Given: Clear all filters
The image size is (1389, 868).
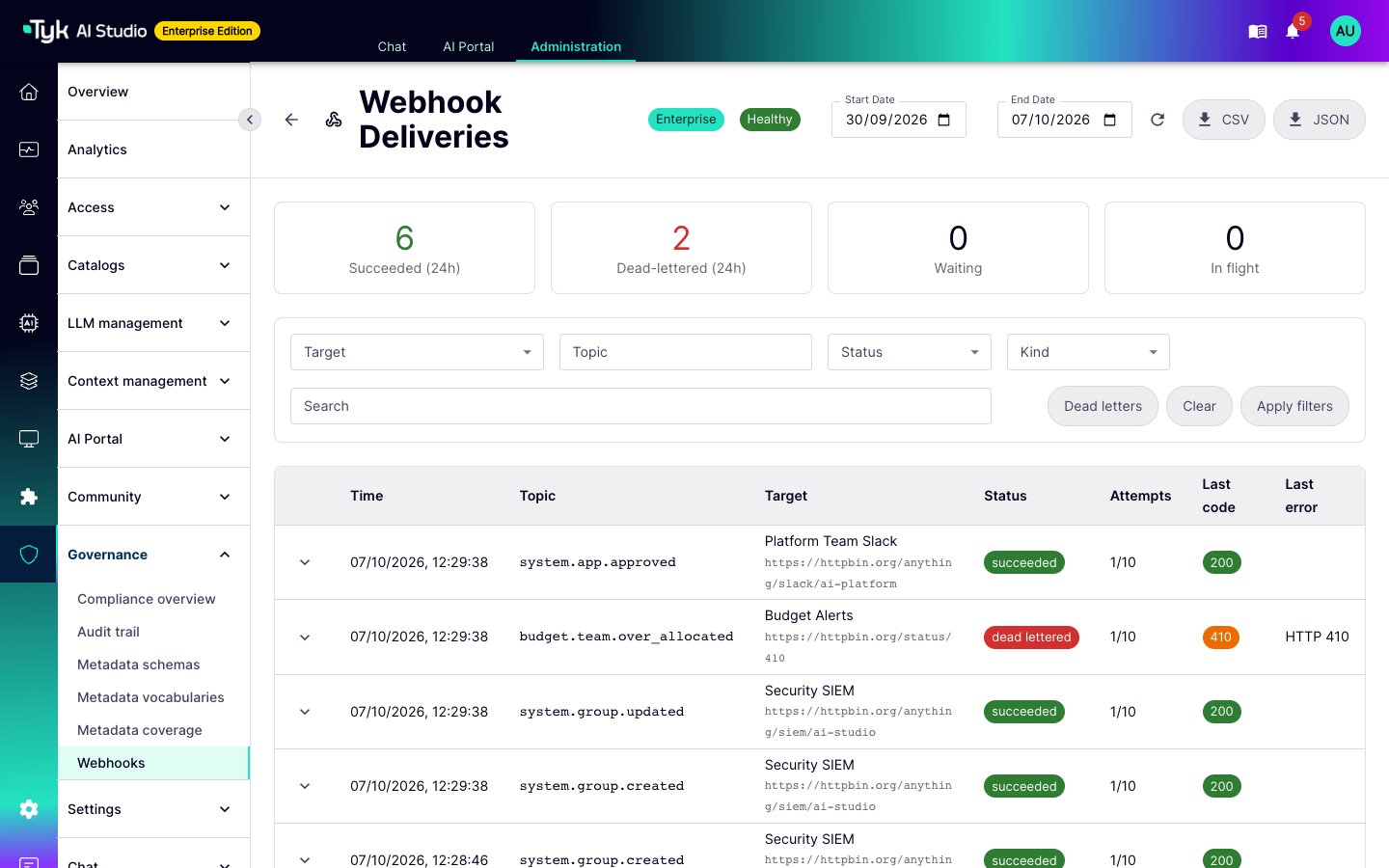Looking at the screenshot, I should [x=1199, y=406].
